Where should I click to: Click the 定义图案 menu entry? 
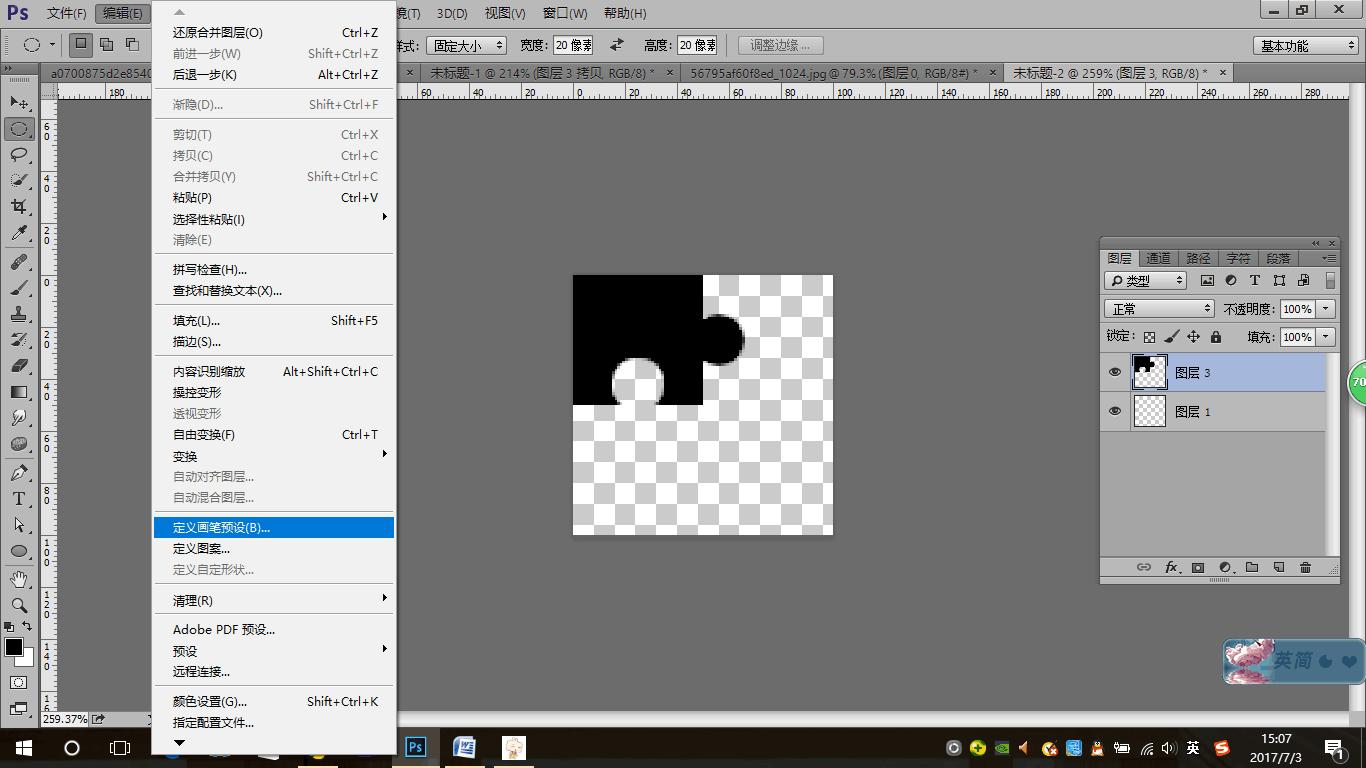coord(201,548)
